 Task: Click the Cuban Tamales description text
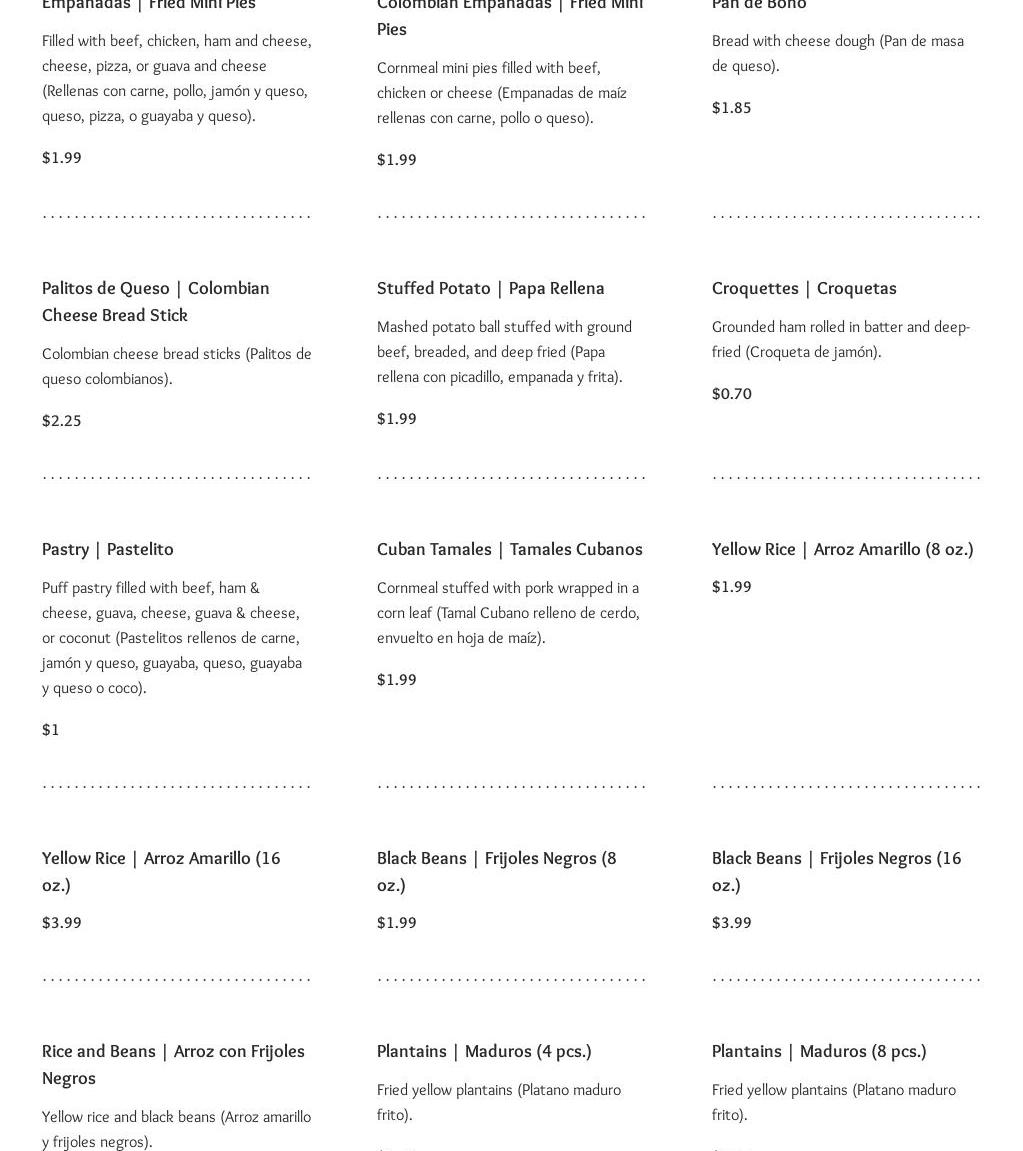[508, 612]
